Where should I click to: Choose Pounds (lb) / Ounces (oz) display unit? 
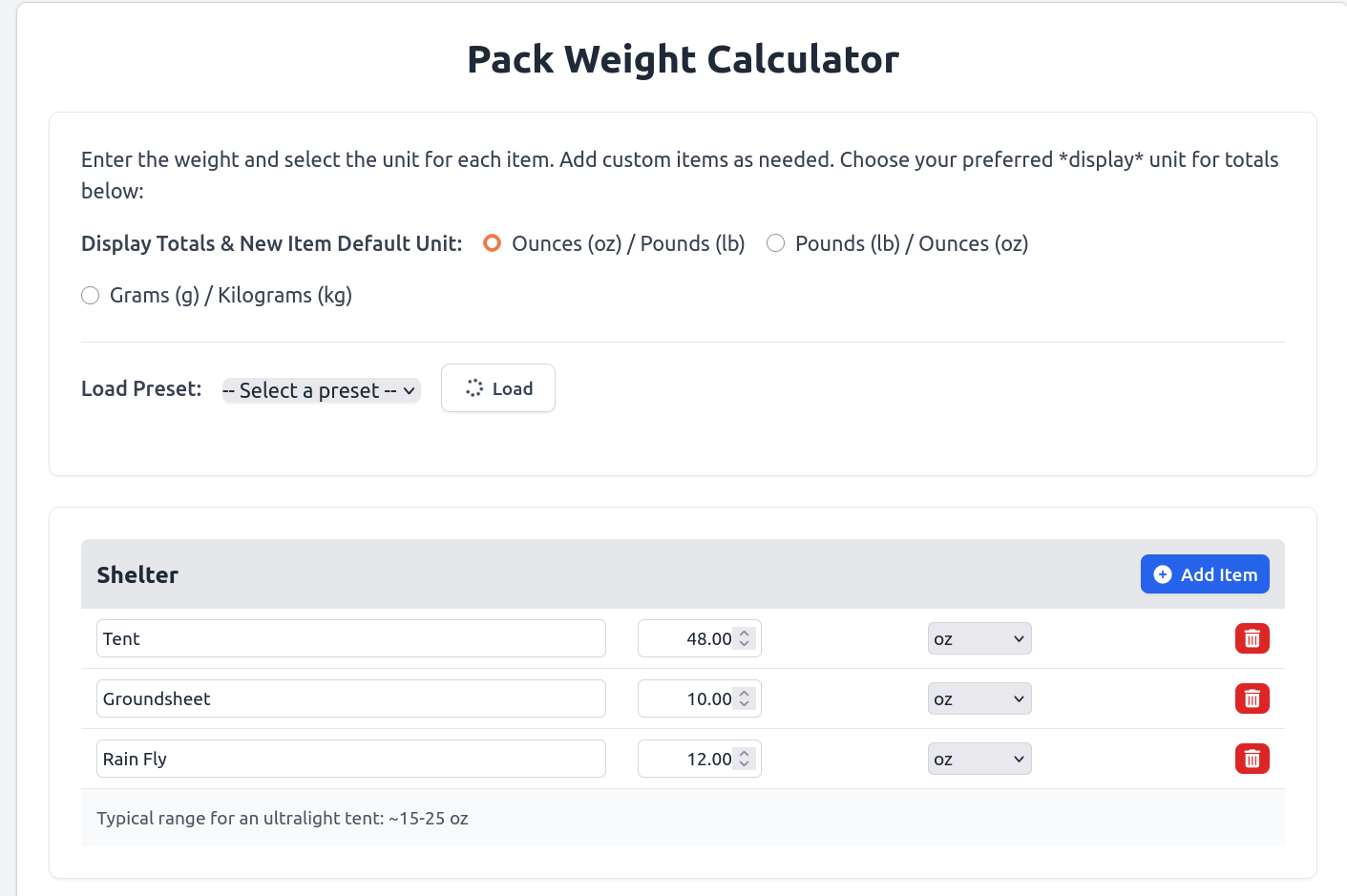point(776,243)
